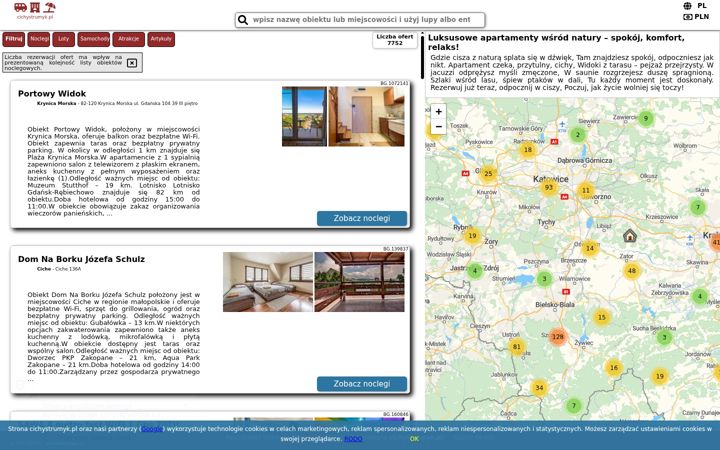Open the 93 cluster near Katowice
The width and height of the screenshot is (720, 450).
click(549, 187)
